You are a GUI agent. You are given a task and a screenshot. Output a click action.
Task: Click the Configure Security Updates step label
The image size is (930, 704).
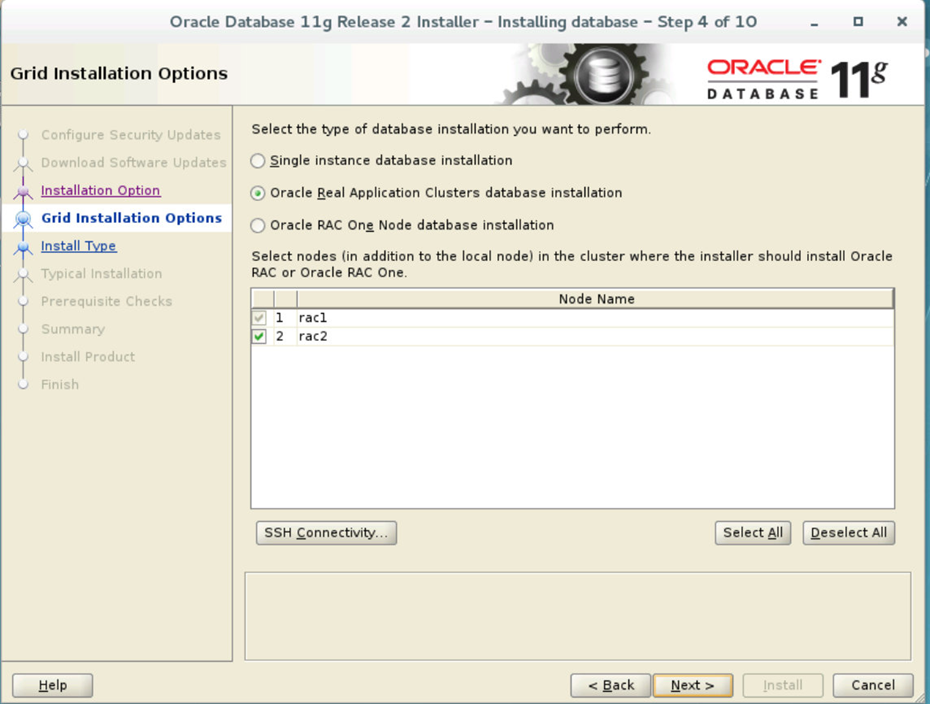pos(130,135)
